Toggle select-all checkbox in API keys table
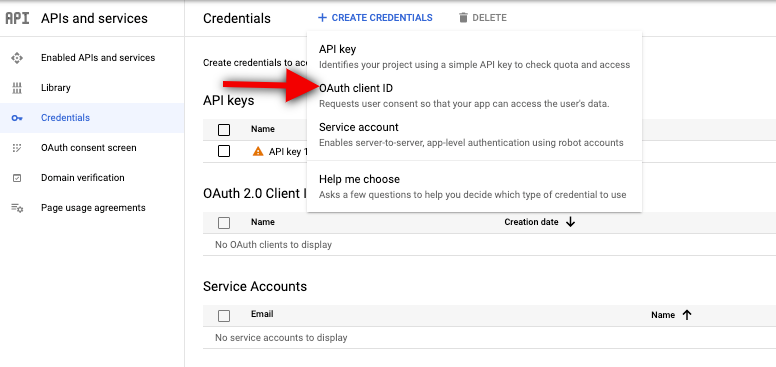Screen dimensions: 776x367 coord(224,130)
